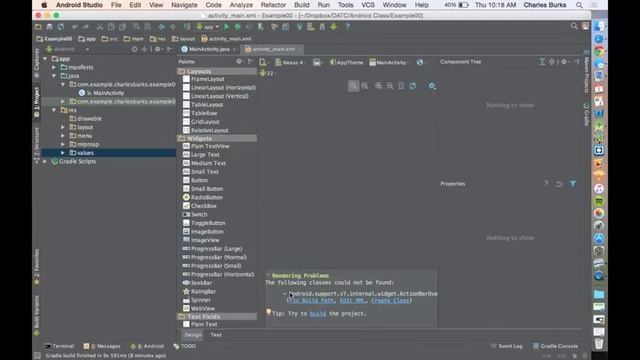Open the Gradle Console
The width and height of the screenshot is (640, 360).
click(x=556, y=346)
